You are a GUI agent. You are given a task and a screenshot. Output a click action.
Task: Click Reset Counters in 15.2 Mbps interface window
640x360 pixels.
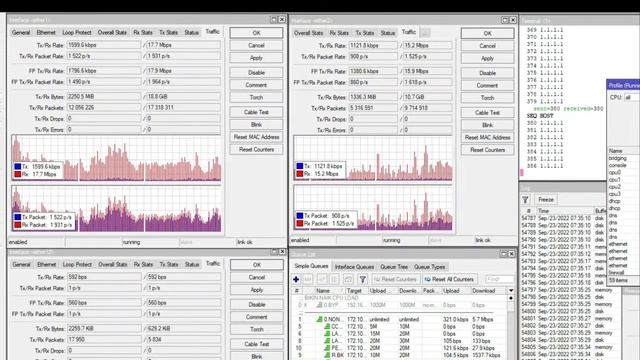(x=487, y=150)
